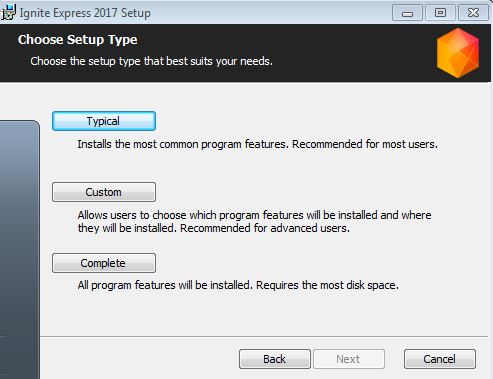Click the Typical option description text
The image size is (493, 379).
[x=257, y=144]
